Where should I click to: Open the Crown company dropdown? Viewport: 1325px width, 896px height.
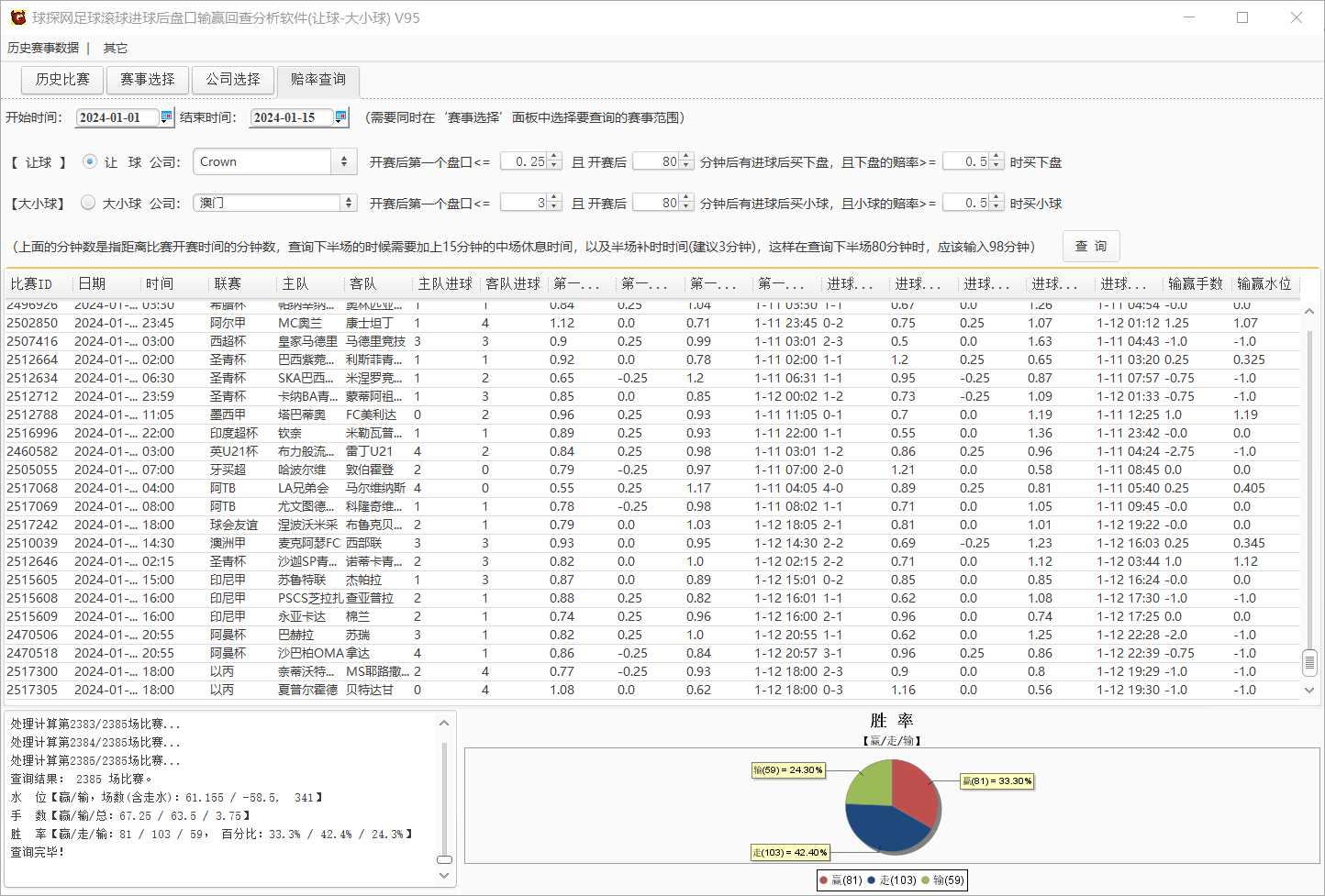(x=343, y=161)
